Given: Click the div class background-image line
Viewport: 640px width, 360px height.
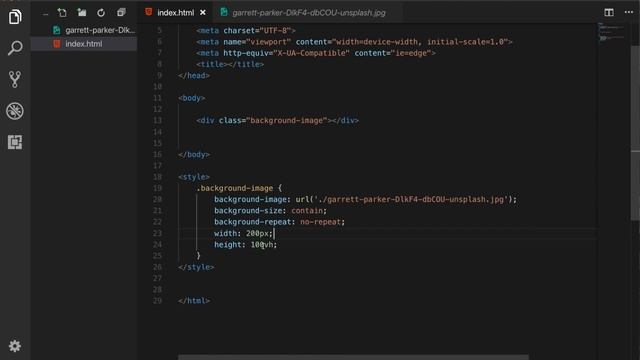Looking at the screenshot, I should click(277, 120).
